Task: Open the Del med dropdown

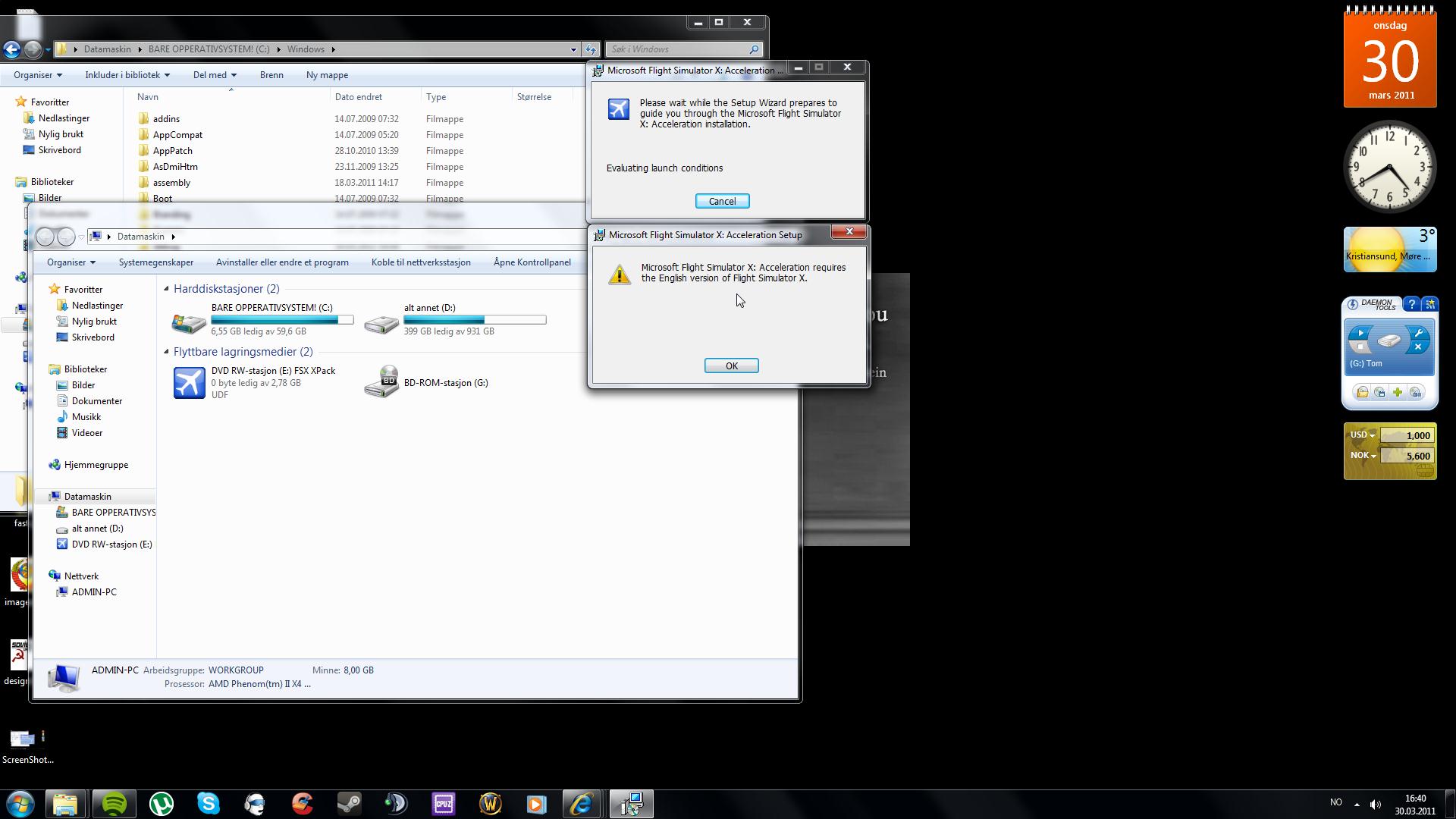Action: tap(215, 75)
